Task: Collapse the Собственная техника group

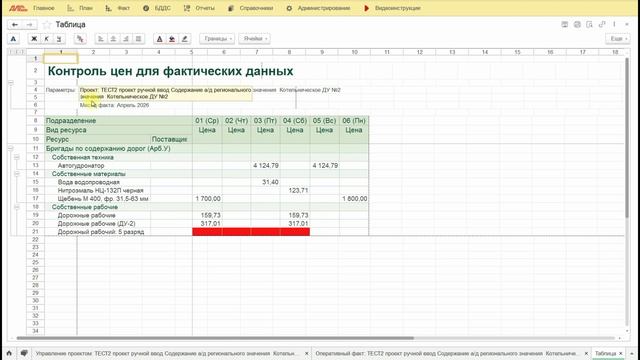Action: [17, 157]
